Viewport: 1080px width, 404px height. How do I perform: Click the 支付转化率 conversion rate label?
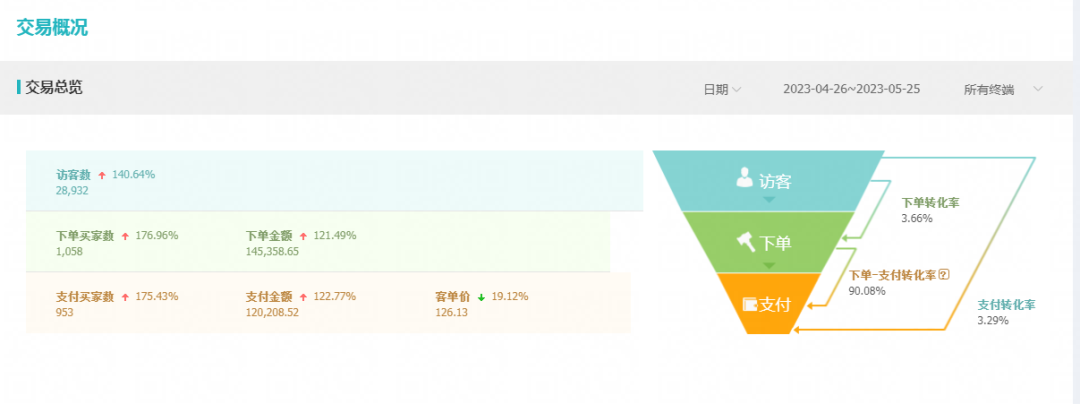[1006, 304]
